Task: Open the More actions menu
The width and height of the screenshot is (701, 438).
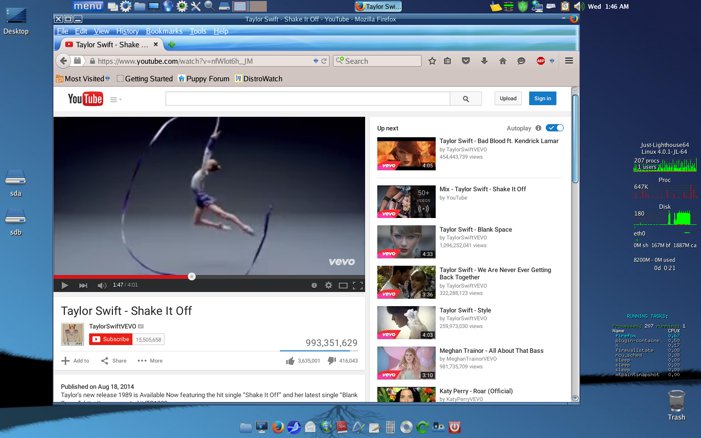Action: pos(150,361)
